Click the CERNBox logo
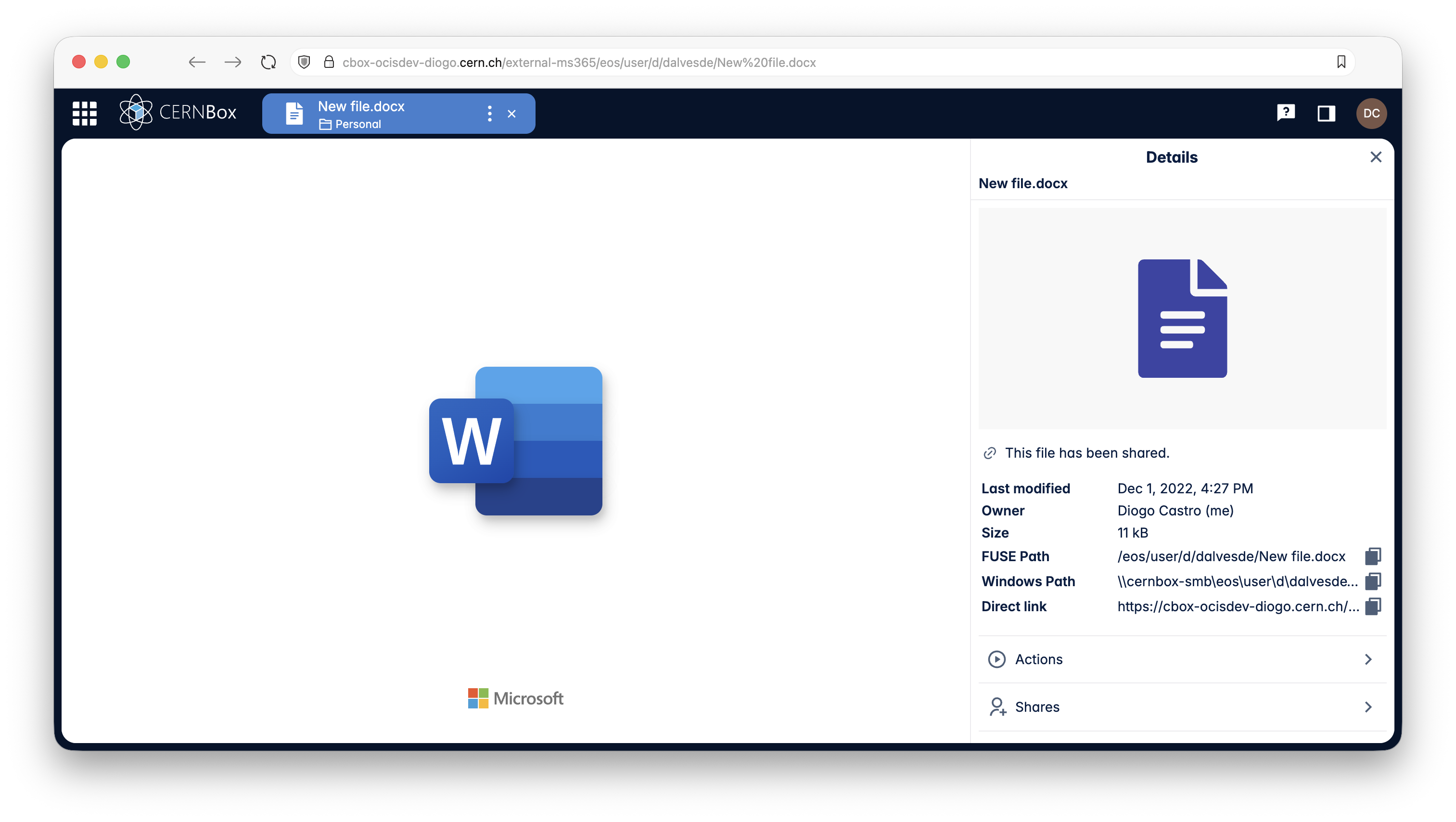Screen dimensions: 1456x822 coord(178,113)
